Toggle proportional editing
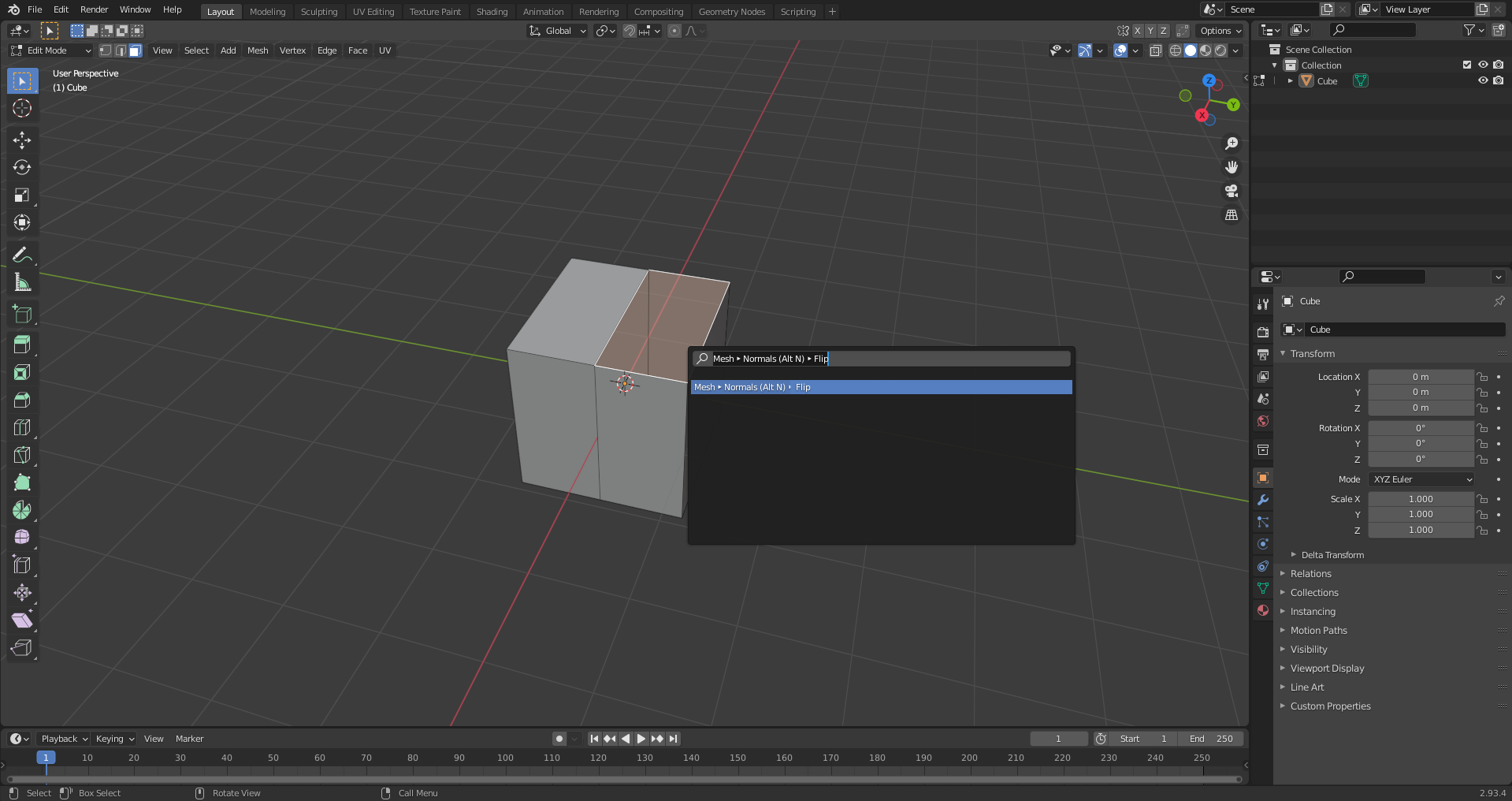Viewport: 1512px width, 801px height. 674,31
